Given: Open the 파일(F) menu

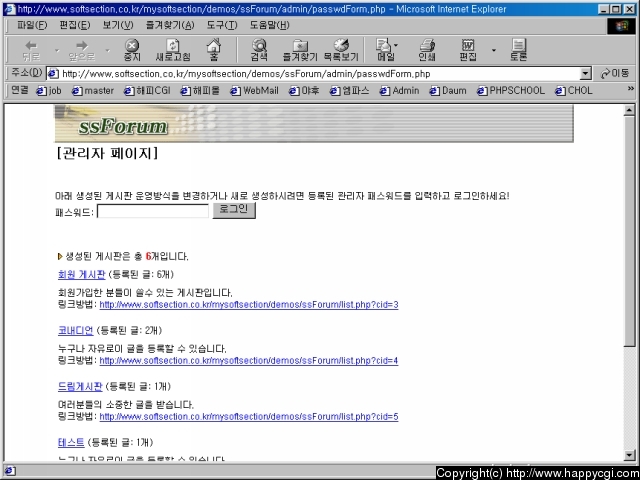Looking at the screenshot, I should (x=32, y=25).
